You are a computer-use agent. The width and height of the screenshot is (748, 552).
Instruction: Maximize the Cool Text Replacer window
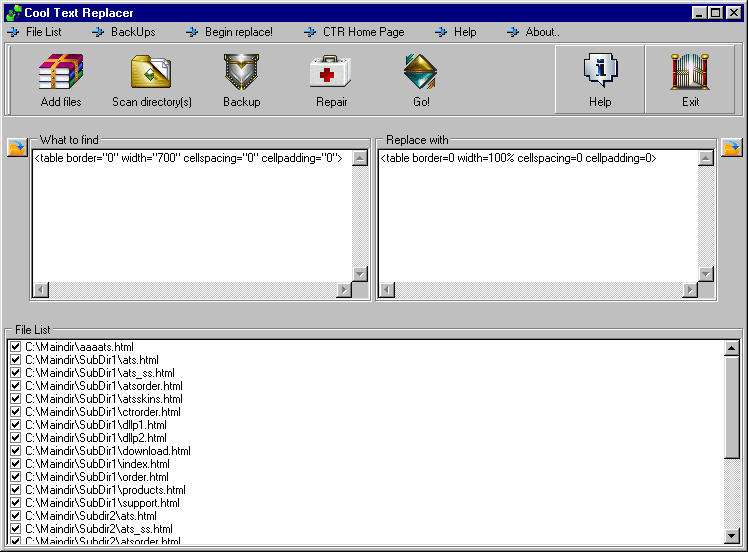pos(716,13)
